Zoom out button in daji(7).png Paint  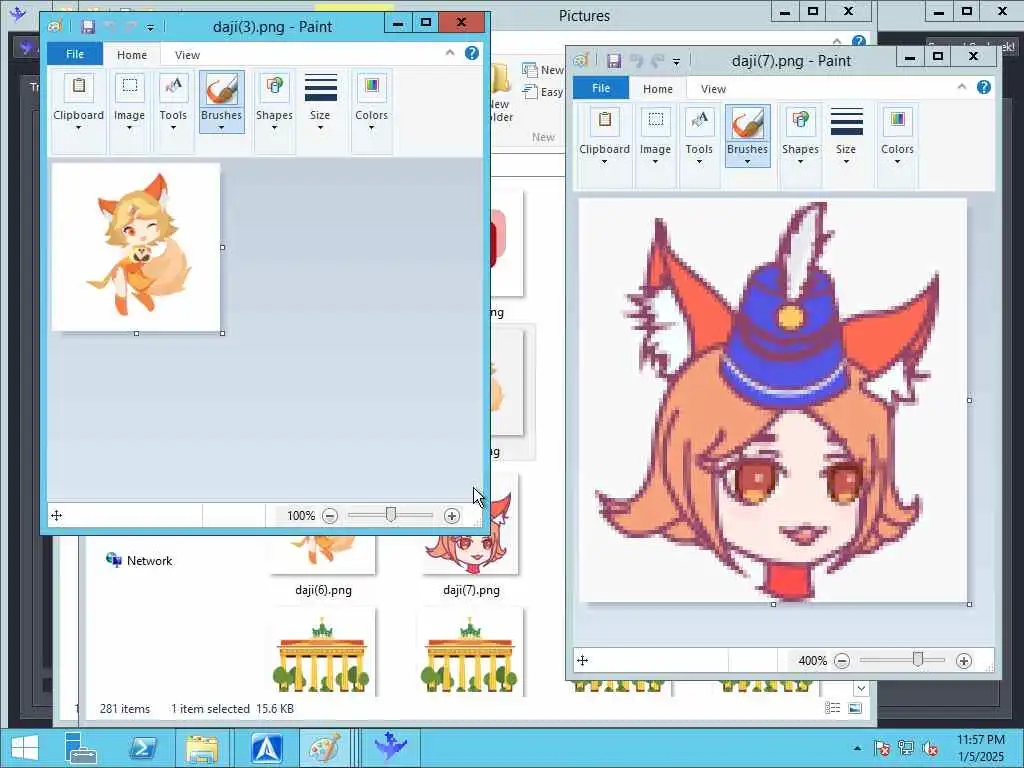(x=842, y=661)
